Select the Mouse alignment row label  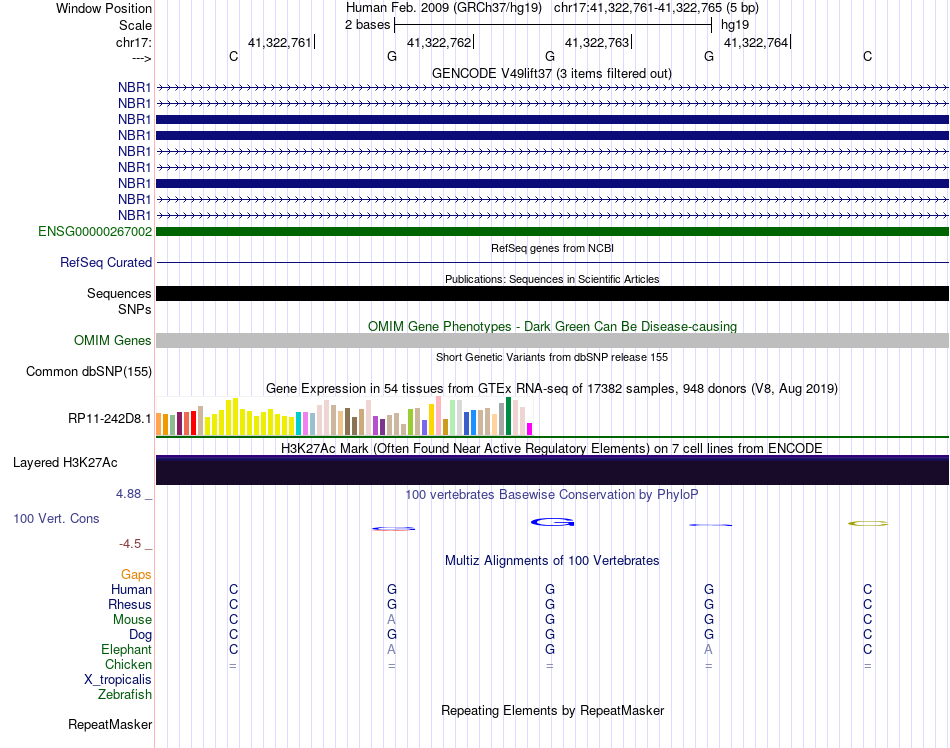click(132, 620)
